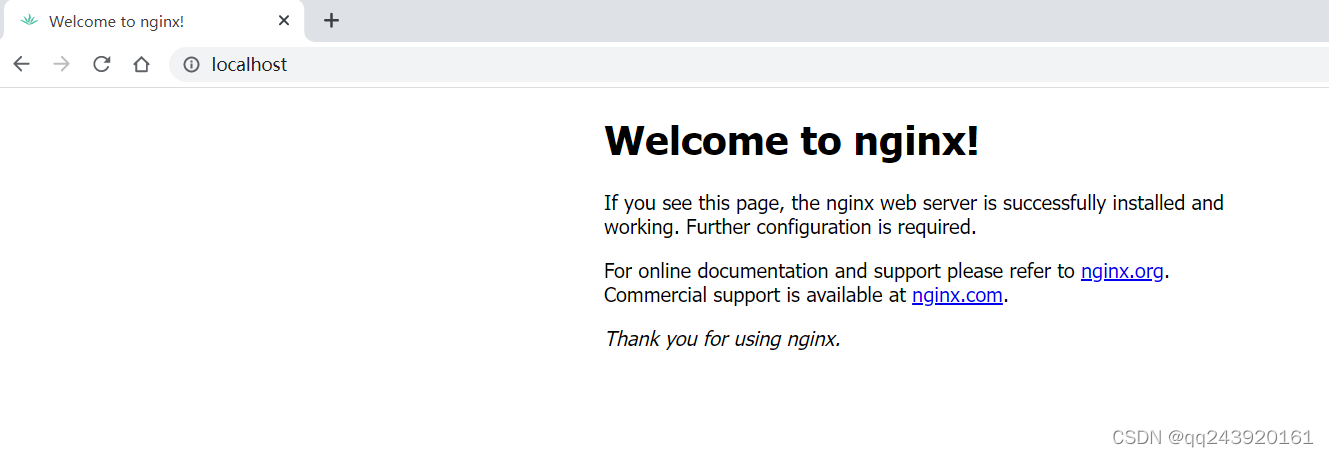Click the nginx favicon on the tab
The image size is (1329, 457).
click(x=29, y=20)
